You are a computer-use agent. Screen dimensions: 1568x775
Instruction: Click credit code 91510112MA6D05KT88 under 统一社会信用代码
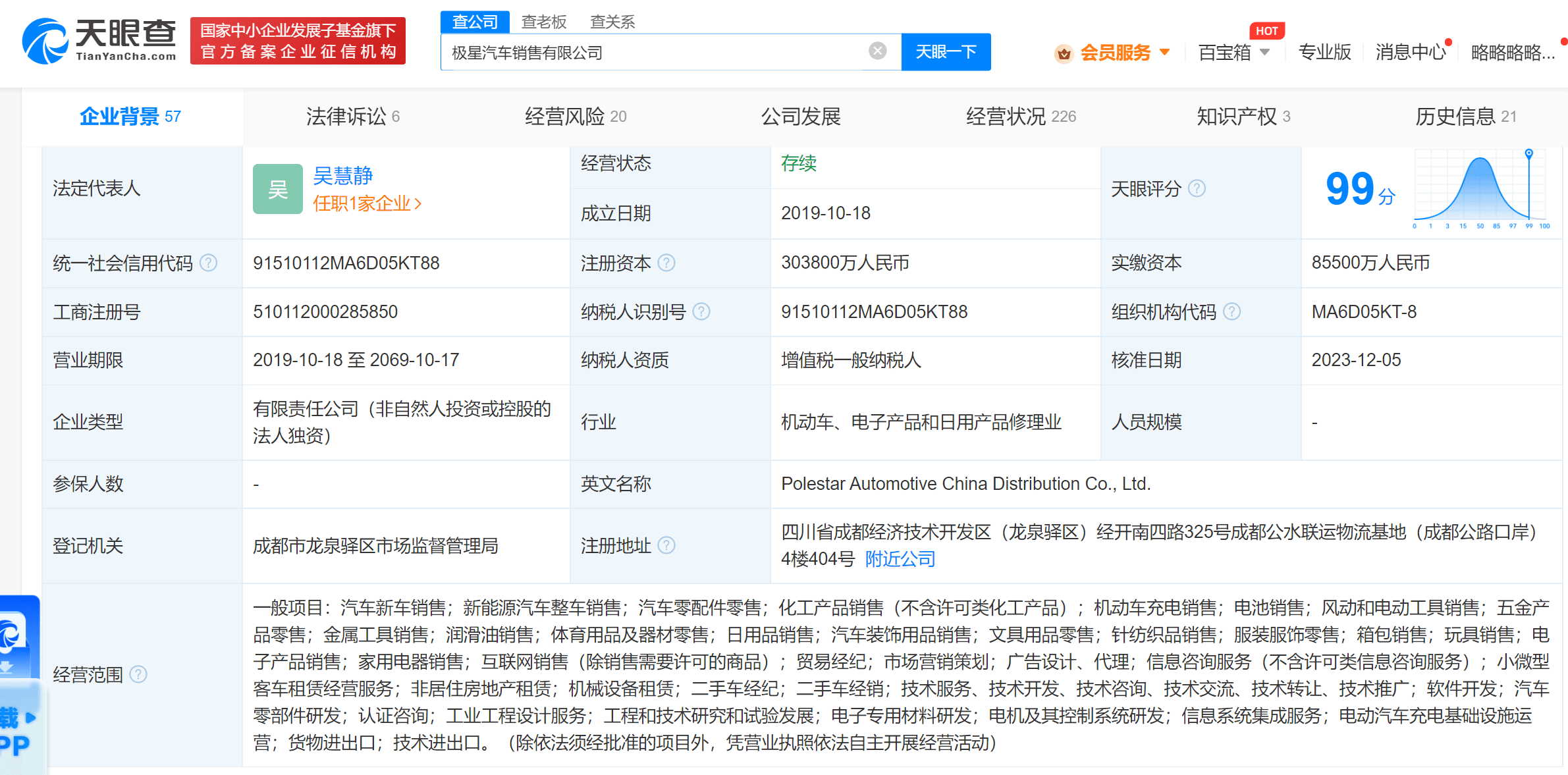346,263
